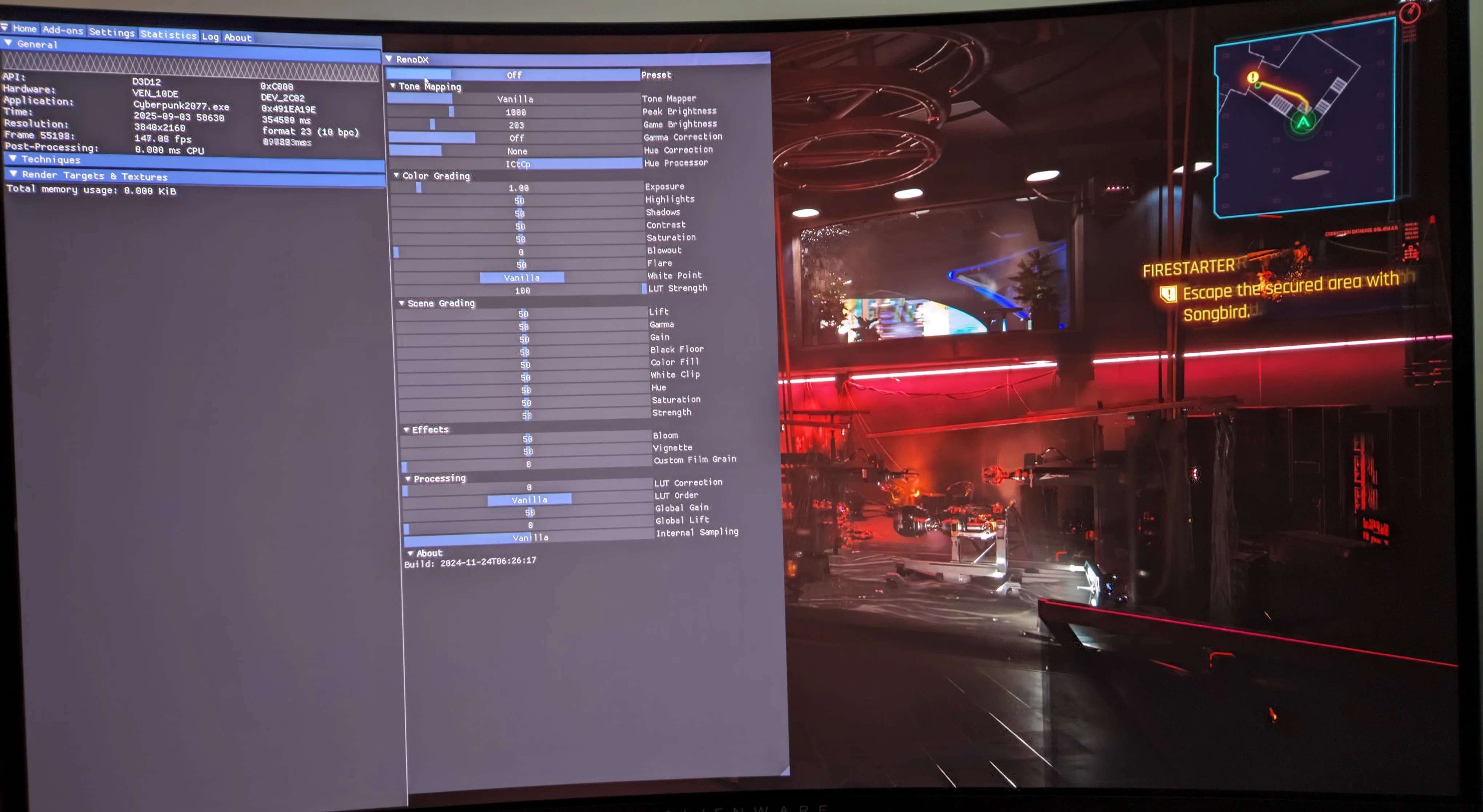Click the Tone Mapper Vanilla slider
Screen dimensions: 1483x812
coord(514,99)
